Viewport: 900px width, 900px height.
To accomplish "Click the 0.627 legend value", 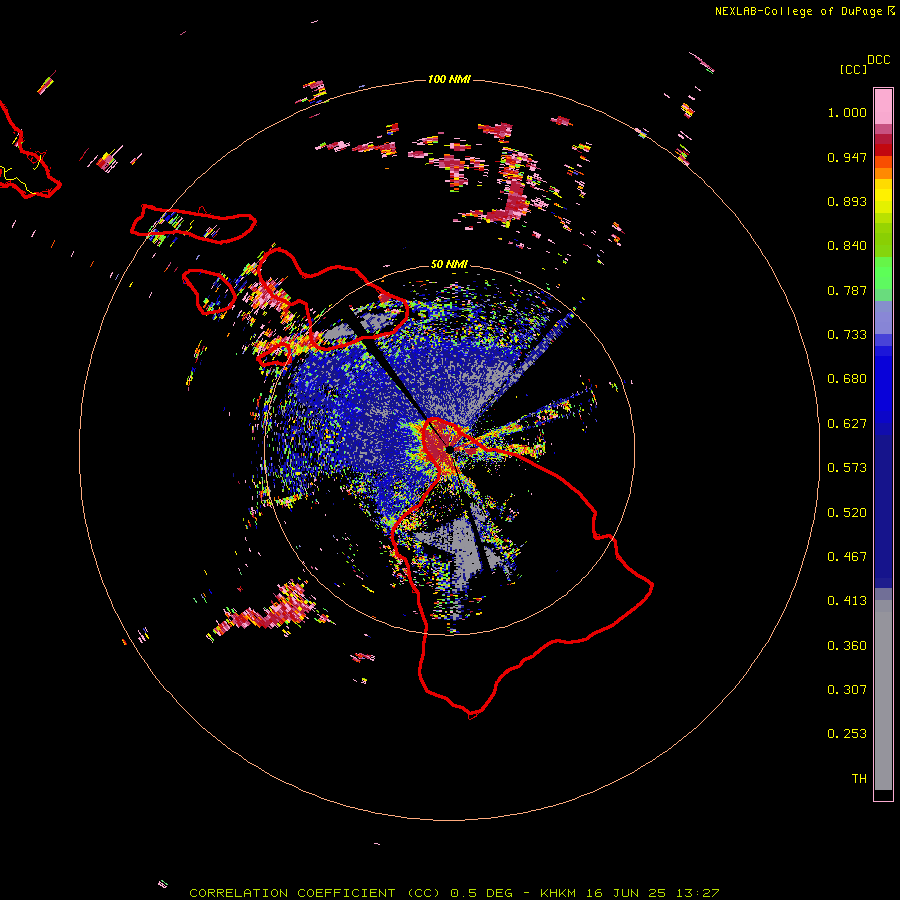I will click(x=847, y=424).
